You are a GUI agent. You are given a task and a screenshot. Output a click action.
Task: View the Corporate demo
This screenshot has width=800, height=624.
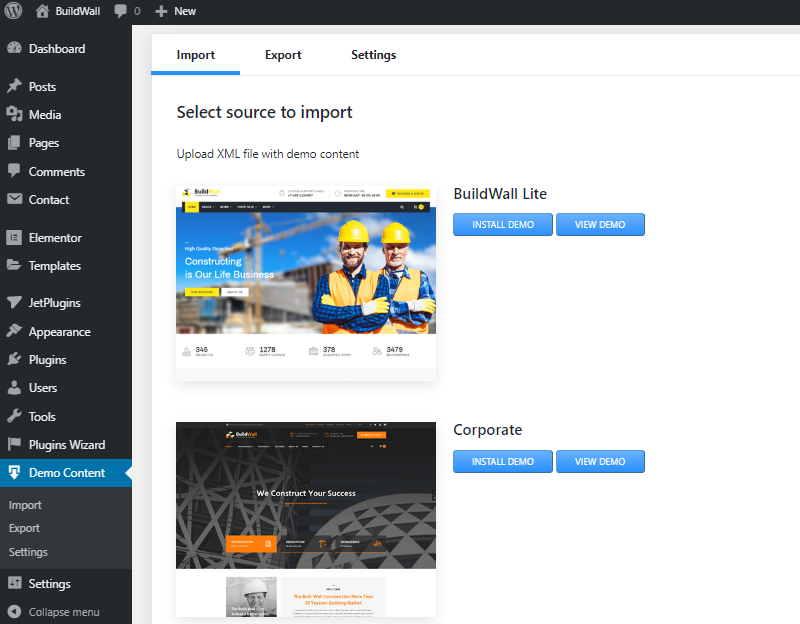pos(600,461)
